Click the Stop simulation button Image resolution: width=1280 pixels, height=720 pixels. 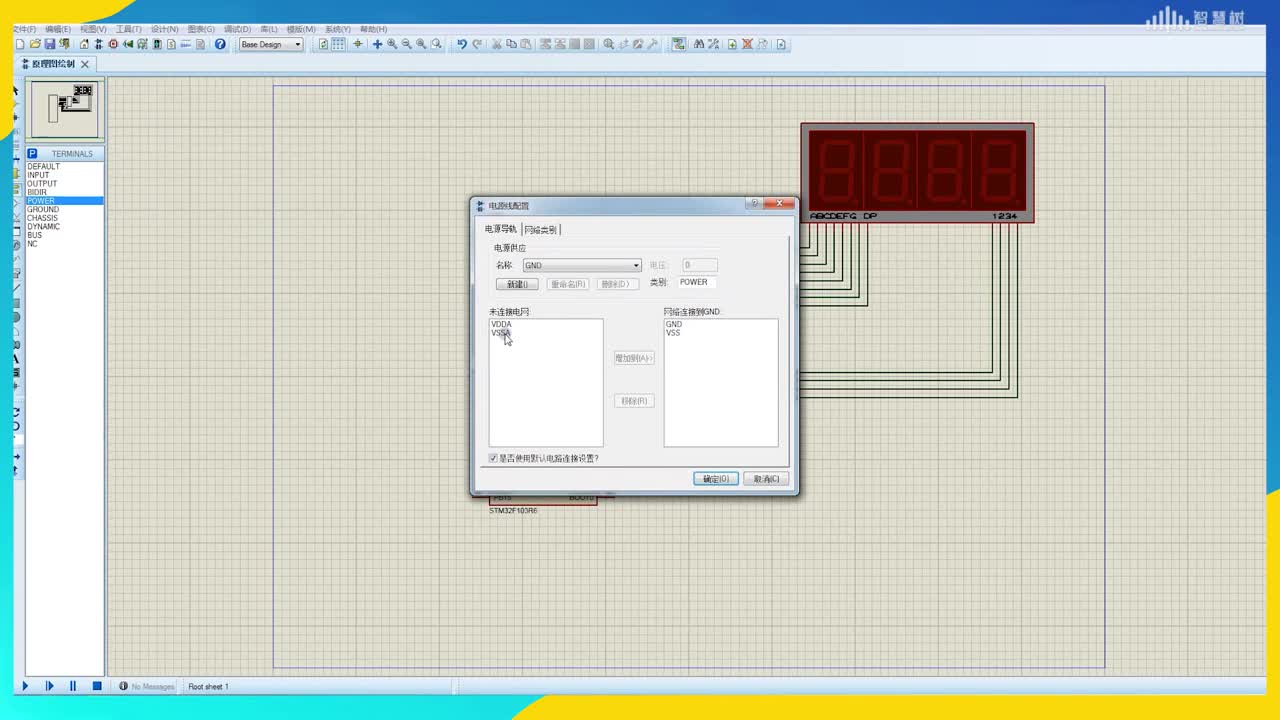coord(97,686)
